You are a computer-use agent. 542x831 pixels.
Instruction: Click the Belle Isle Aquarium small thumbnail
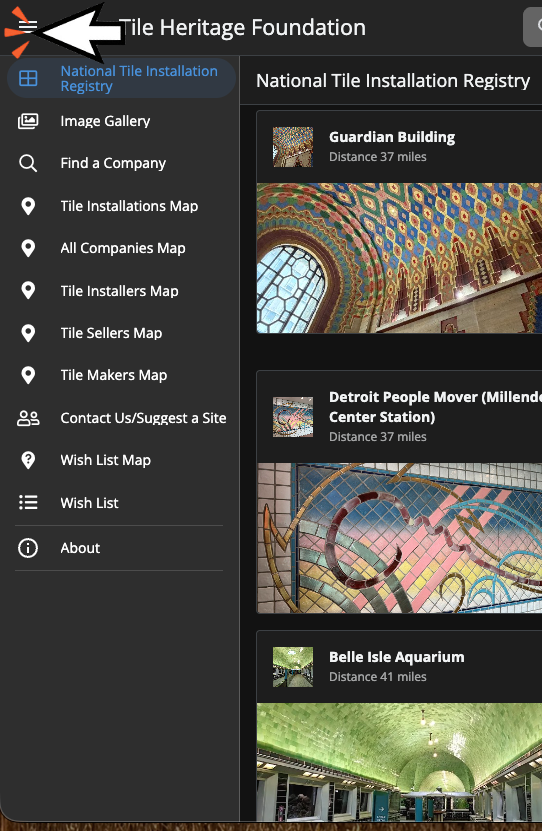[x=293, y=667]
